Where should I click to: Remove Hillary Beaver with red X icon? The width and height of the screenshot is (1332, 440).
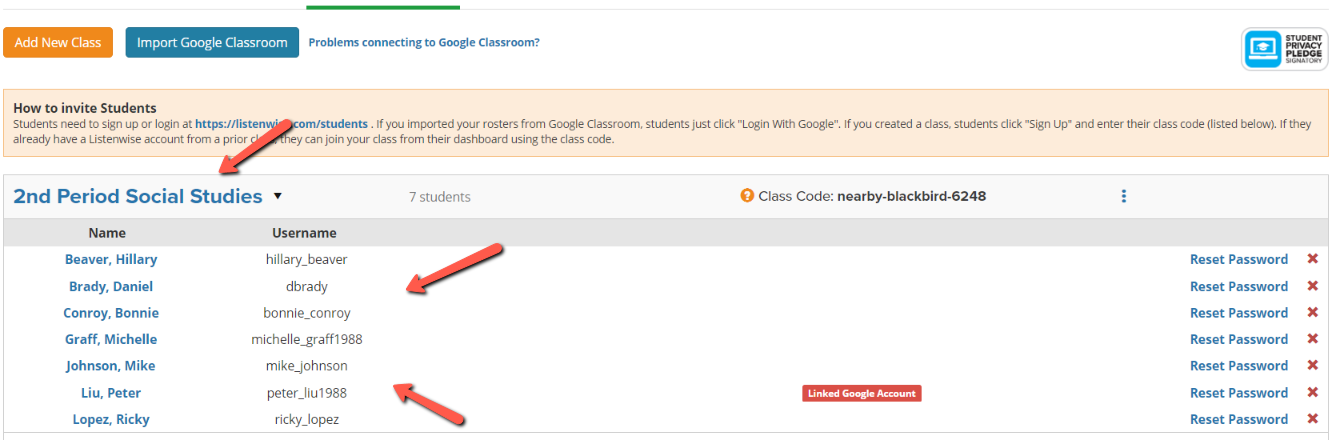(x=1313, y=259)
